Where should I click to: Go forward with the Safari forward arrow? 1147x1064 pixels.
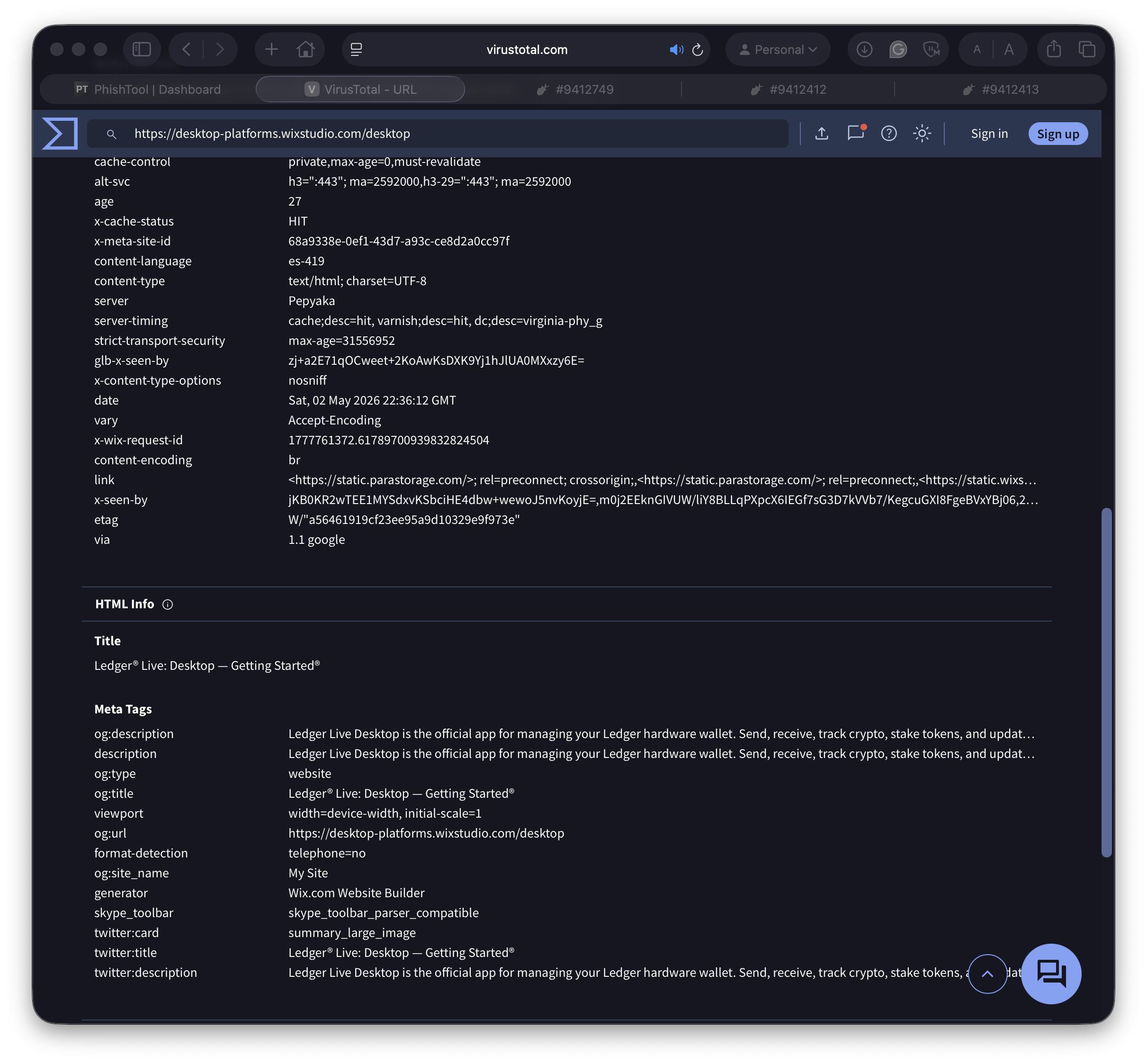point(220,50)
